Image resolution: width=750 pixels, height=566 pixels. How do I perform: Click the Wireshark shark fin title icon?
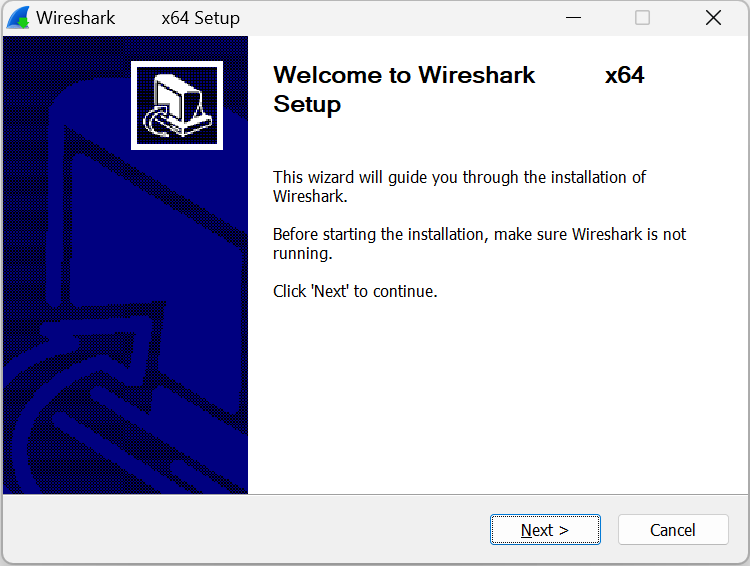pyautogui.click(x=18, y=18)
